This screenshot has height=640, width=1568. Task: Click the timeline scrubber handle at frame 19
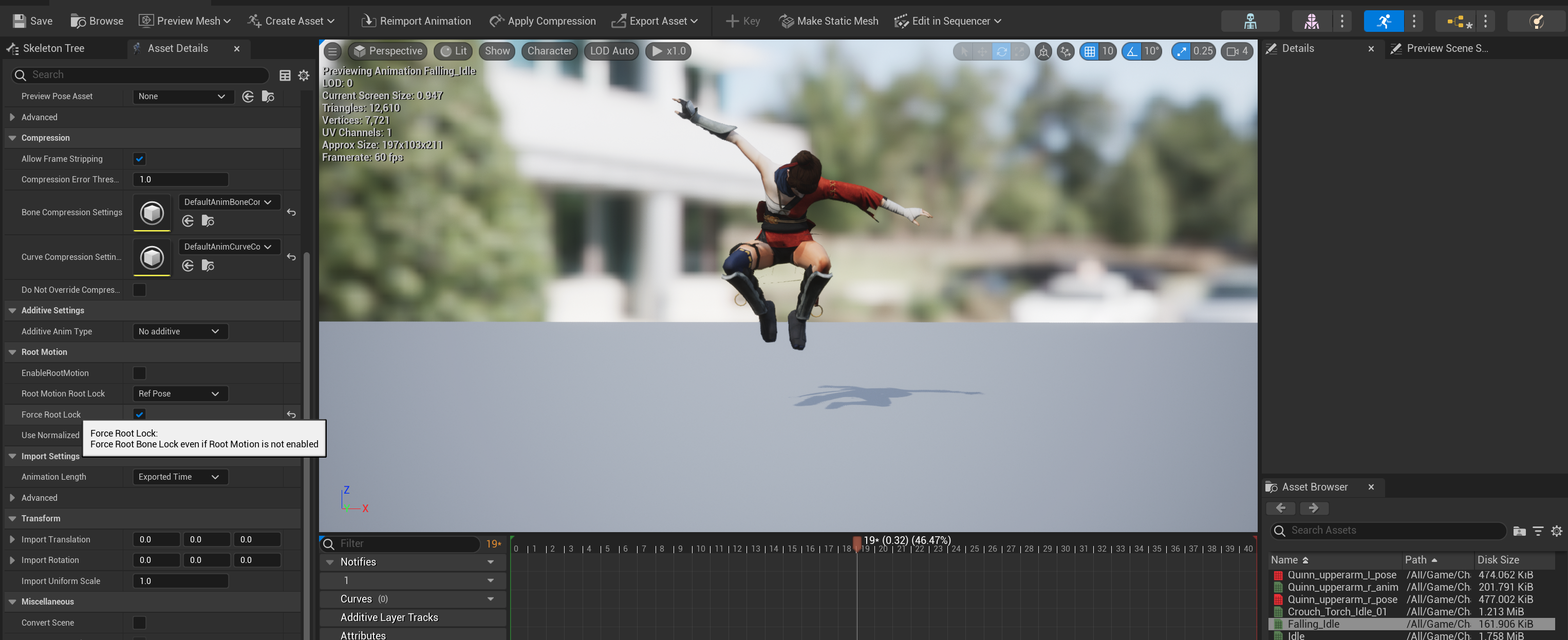856,541
